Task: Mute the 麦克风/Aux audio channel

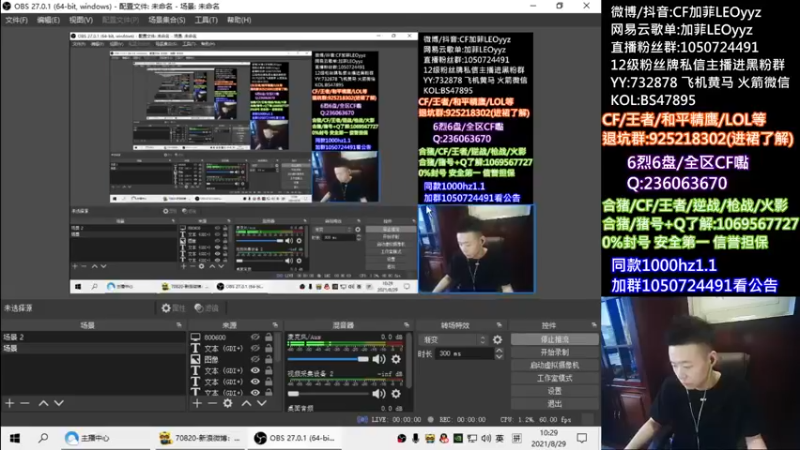Action: 379,359
